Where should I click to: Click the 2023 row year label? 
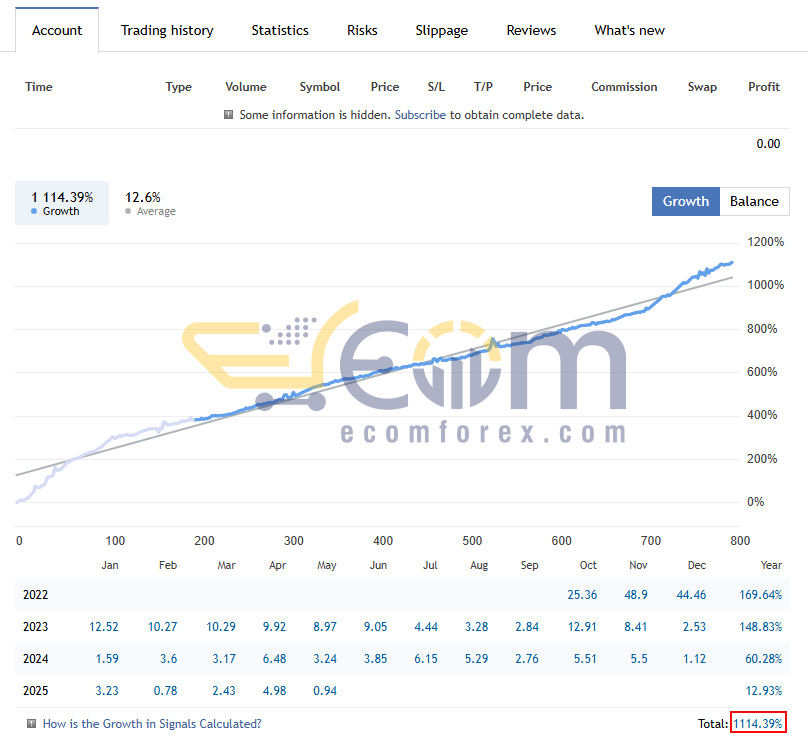coord(36,627)
